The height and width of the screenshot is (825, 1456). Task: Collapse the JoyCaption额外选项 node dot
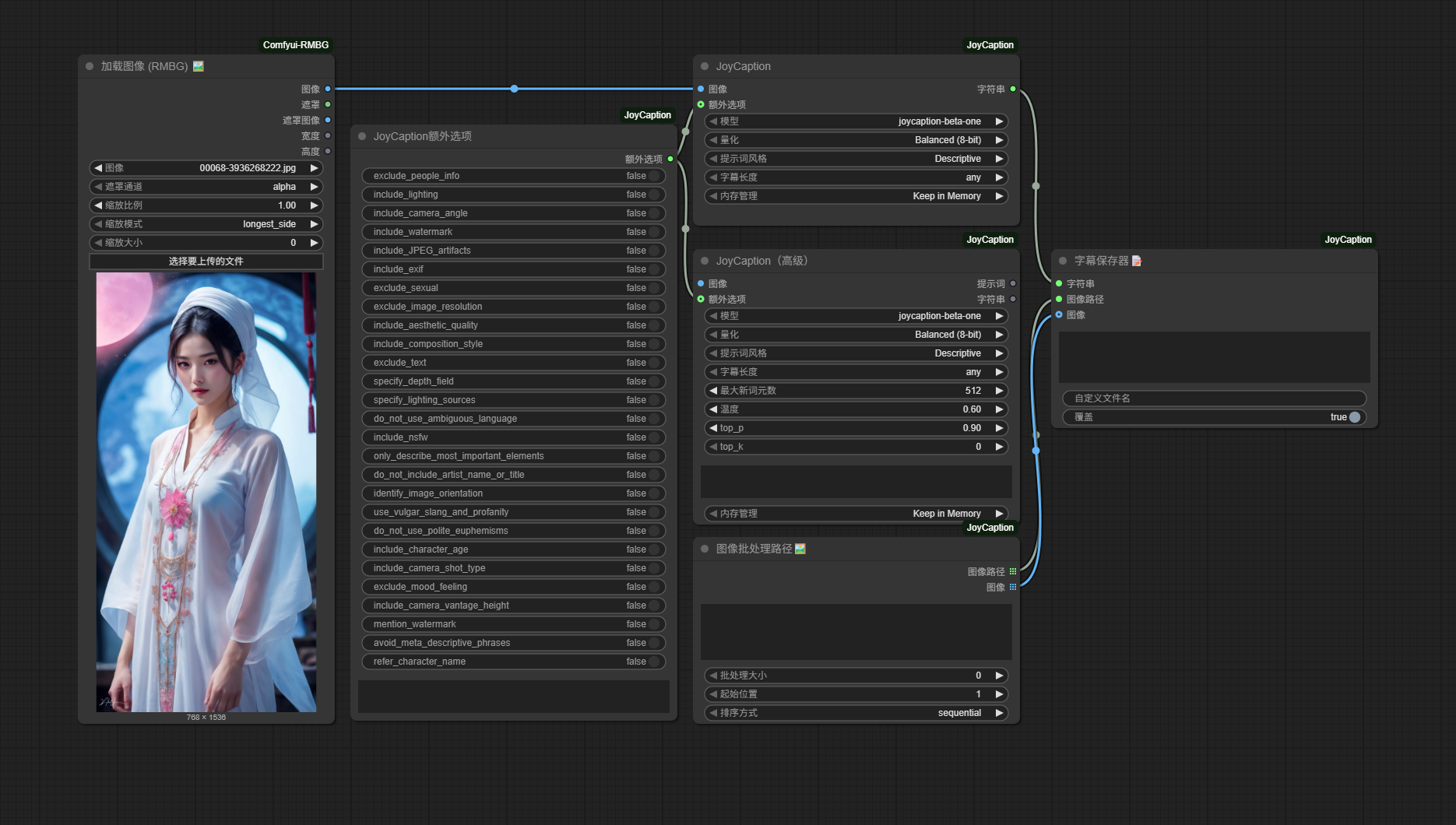[x=362, y=136]
